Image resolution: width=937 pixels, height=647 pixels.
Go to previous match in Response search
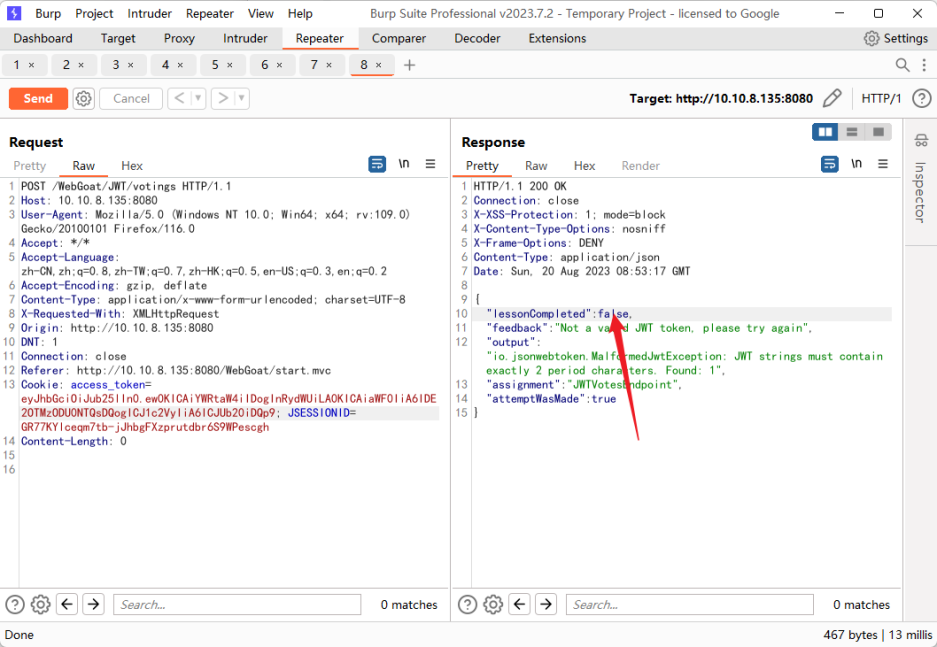pyautogui.click(x=519, y=605)
